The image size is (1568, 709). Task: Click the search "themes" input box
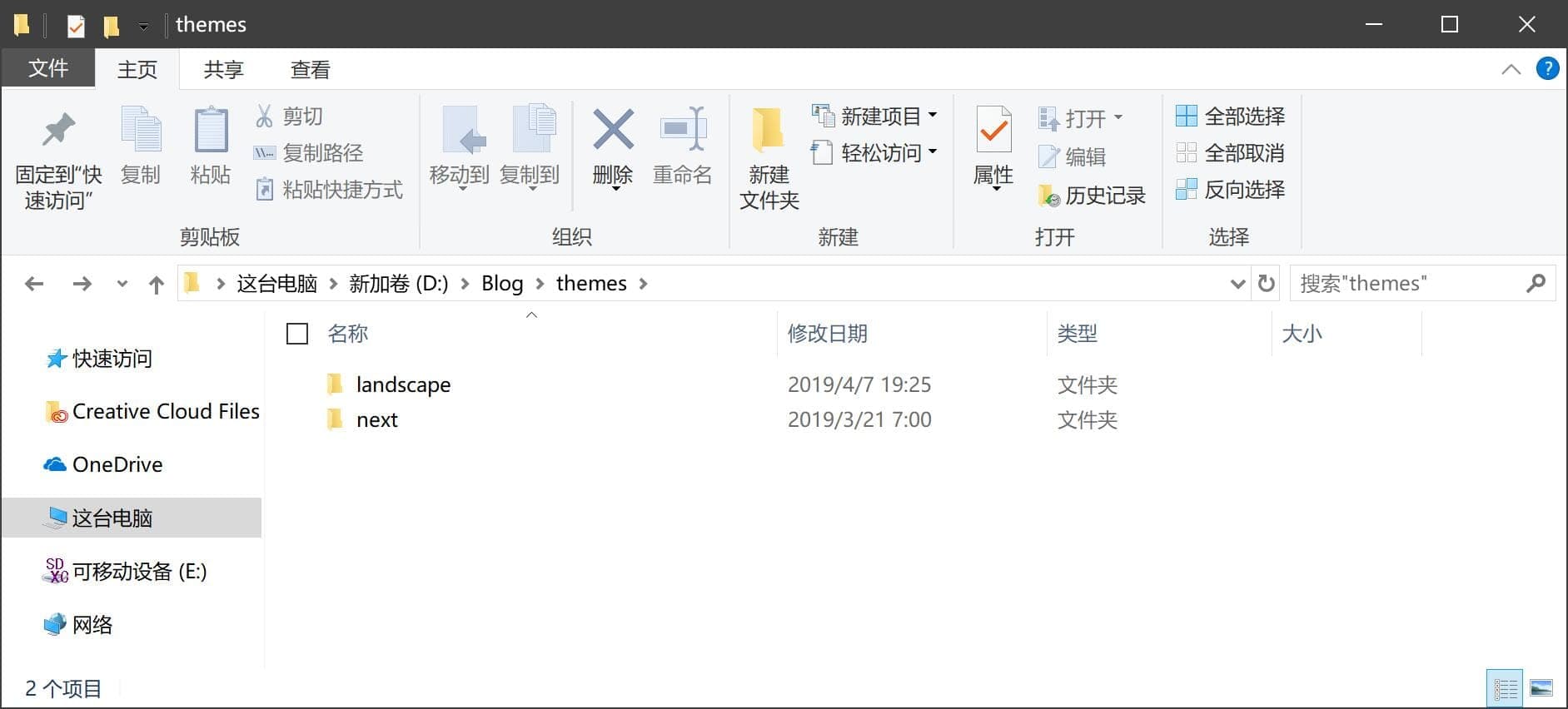[1407, 284]
